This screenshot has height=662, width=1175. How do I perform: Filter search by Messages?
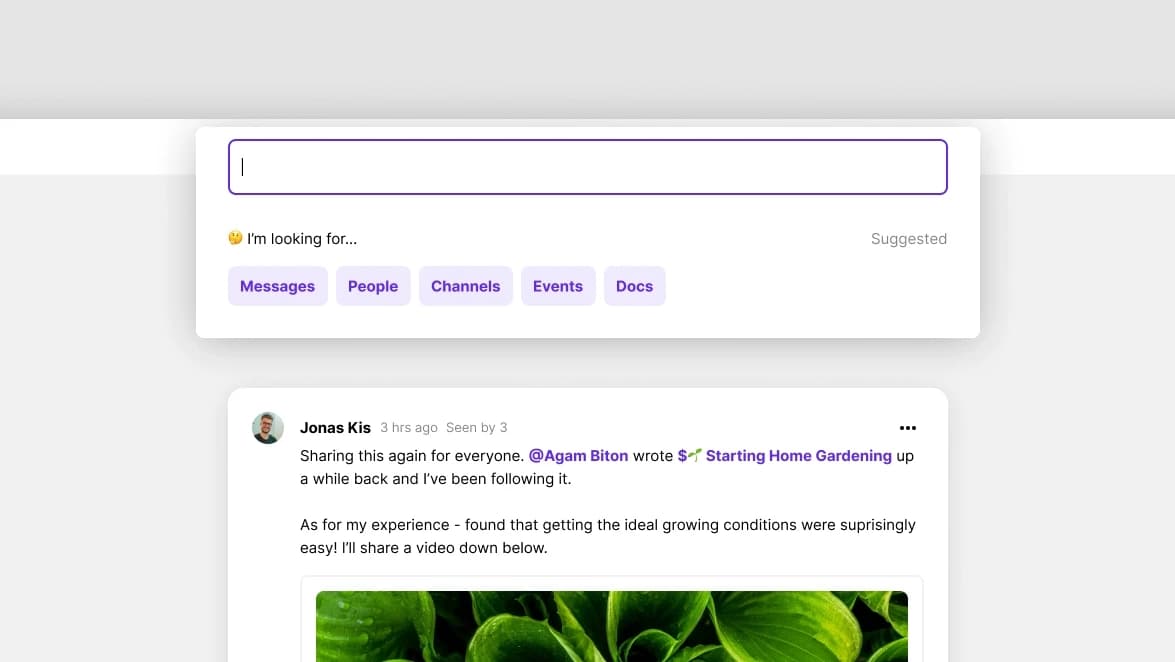click(277, 286)
